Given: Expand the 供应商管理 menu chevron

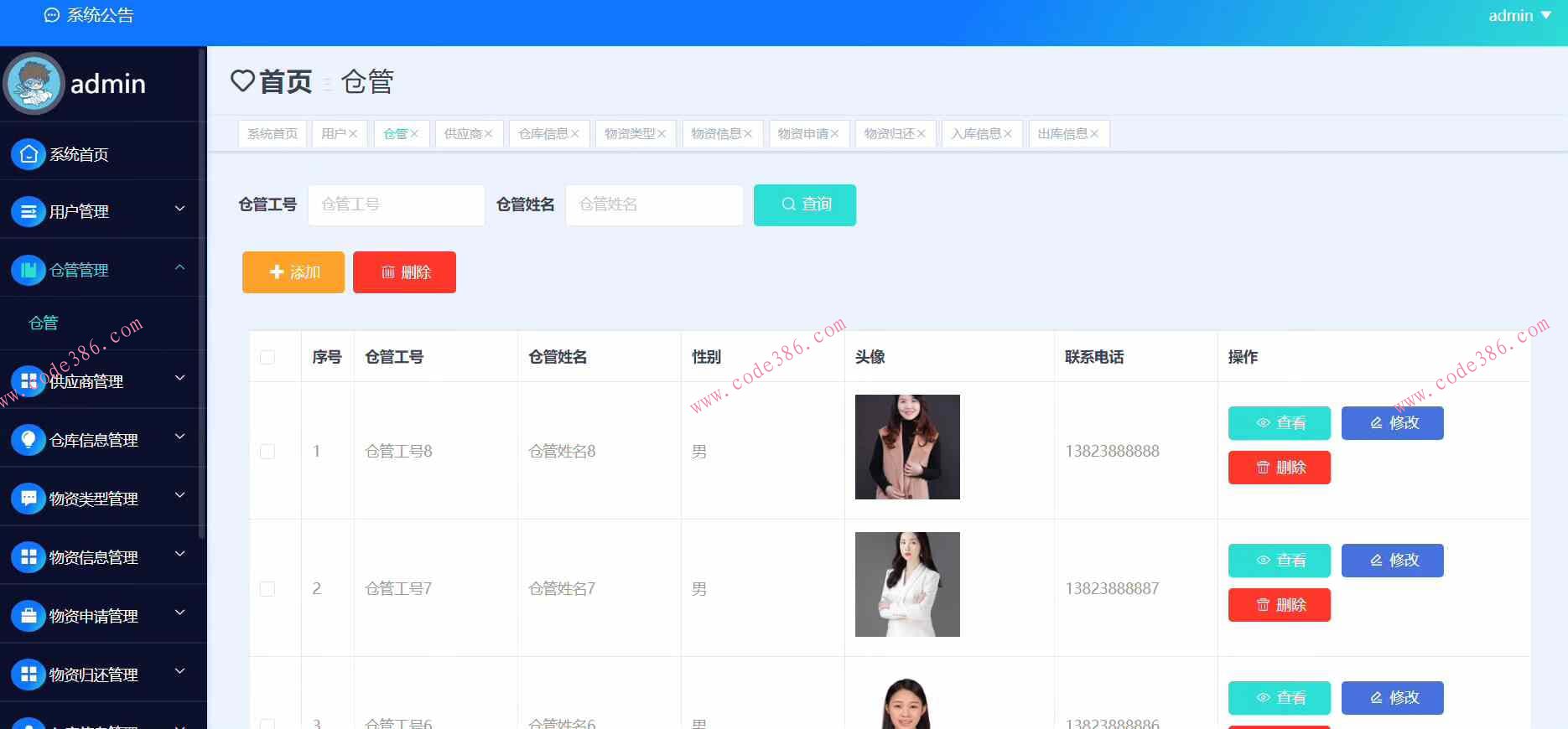Looking at the screenshot, I should coord(179,378).
